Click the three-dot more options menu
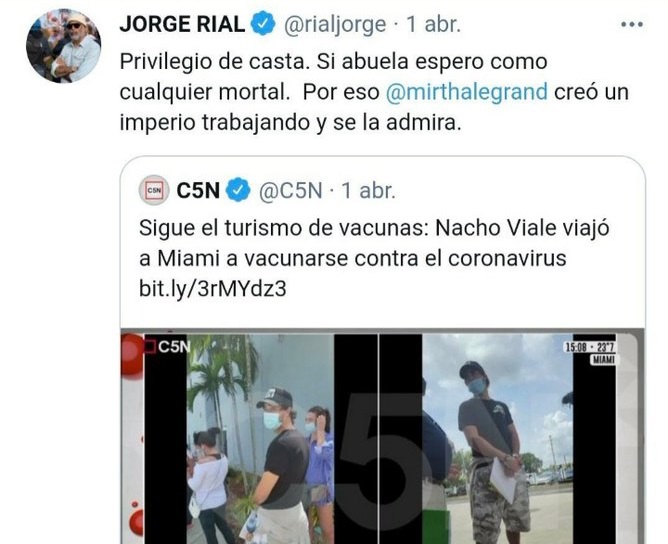668x544 pixels. [x=632, y=25]
